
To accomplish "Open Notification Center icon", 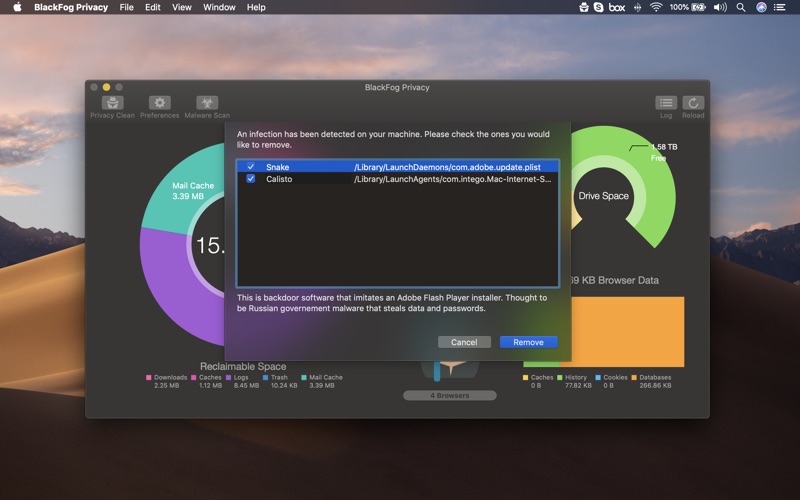I will click(779, 7).
